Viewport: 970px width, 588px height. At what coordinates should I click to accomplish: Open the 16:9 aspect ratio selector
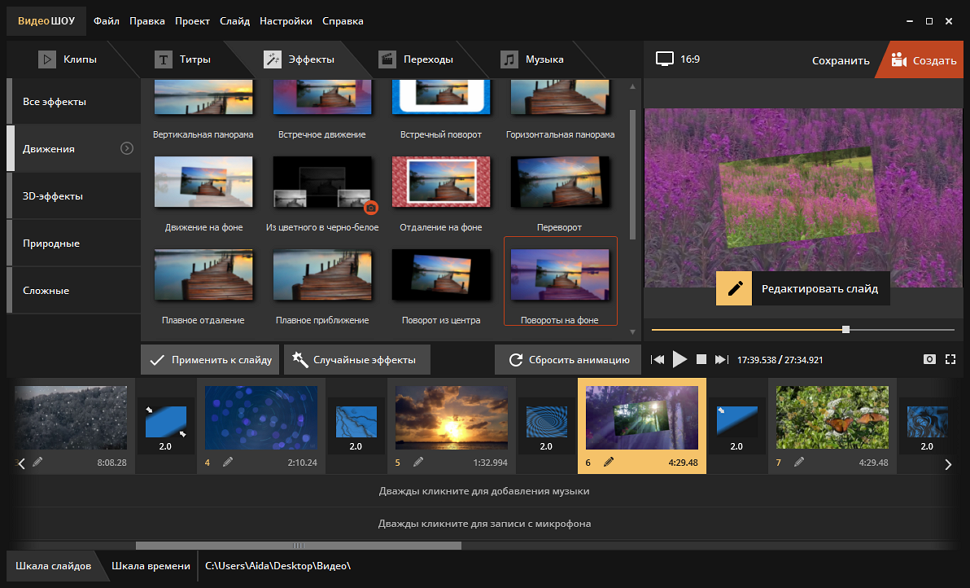[x=678, y=59]
